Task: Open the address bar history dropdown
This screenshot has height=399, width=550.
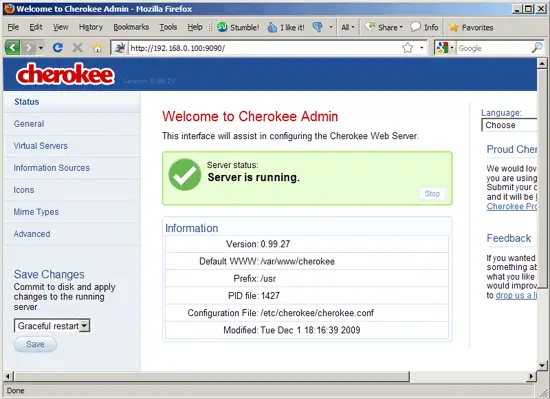Action: coord(422,48)
